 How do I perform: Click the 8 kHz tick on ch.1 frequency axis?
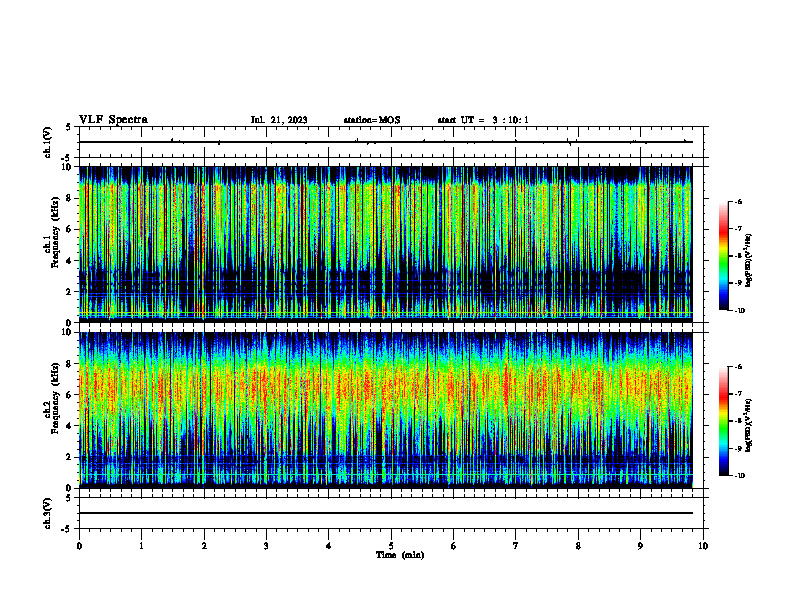point(70,198)
